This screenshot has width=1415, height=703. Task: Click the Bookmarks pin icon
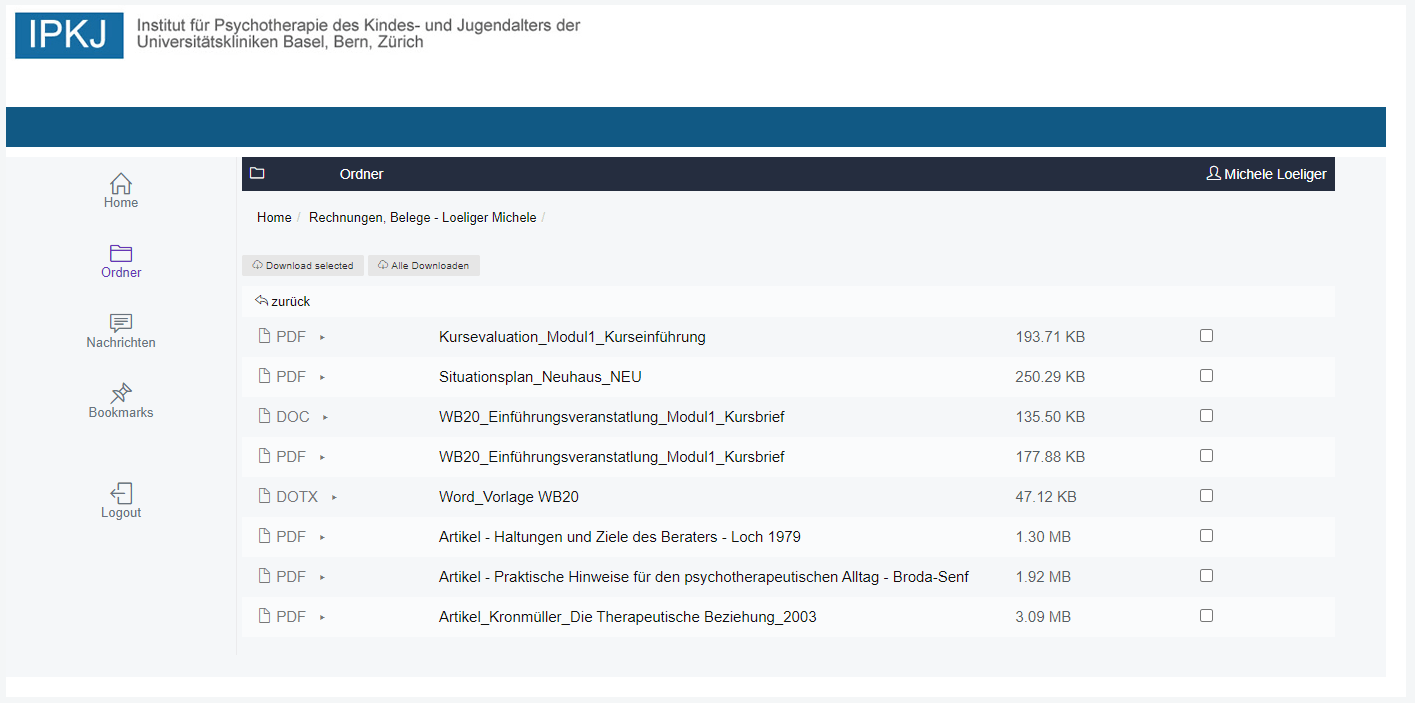(x=121, y=393)
